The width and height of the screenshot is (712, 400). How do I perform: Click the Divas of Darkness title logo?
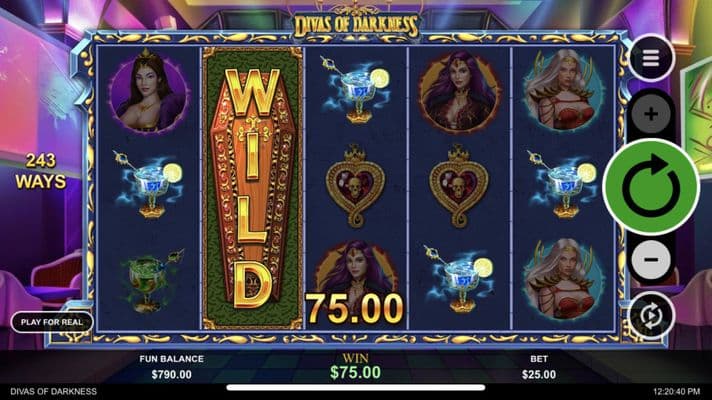coord(356,25)
